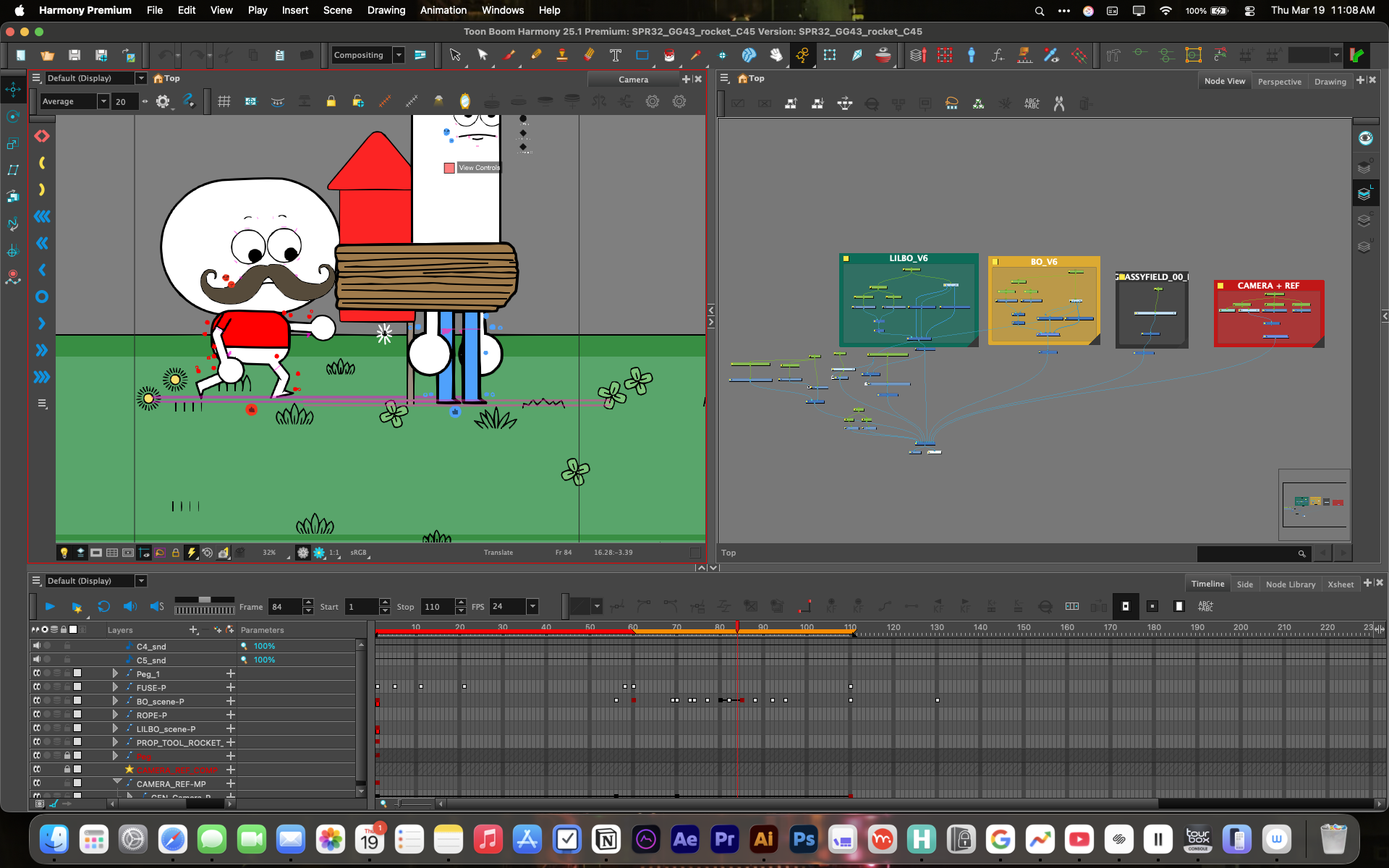Click the cable pliers icon in Node View
Screen dimensions: 1389x868
coord(1059,104)
